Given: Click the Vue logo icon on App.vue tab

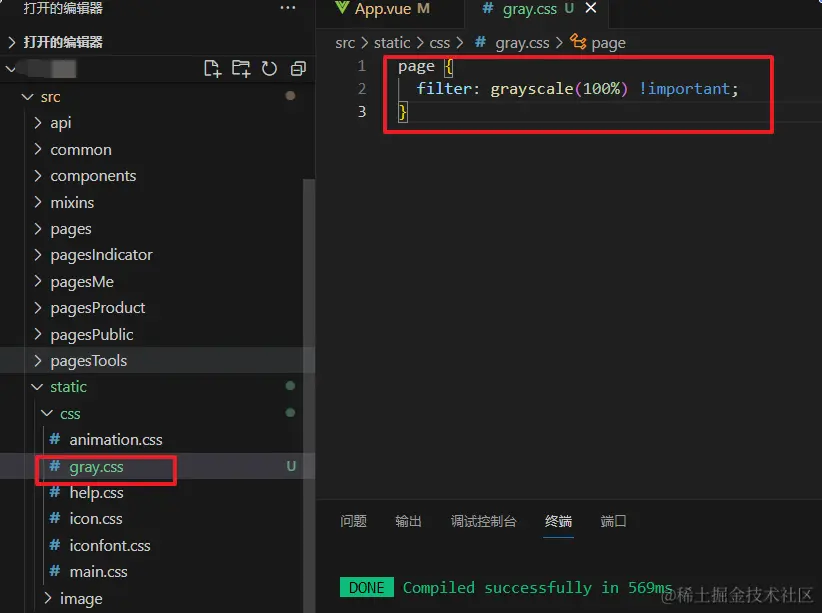Looking at the screenshot, I should 342,8.
